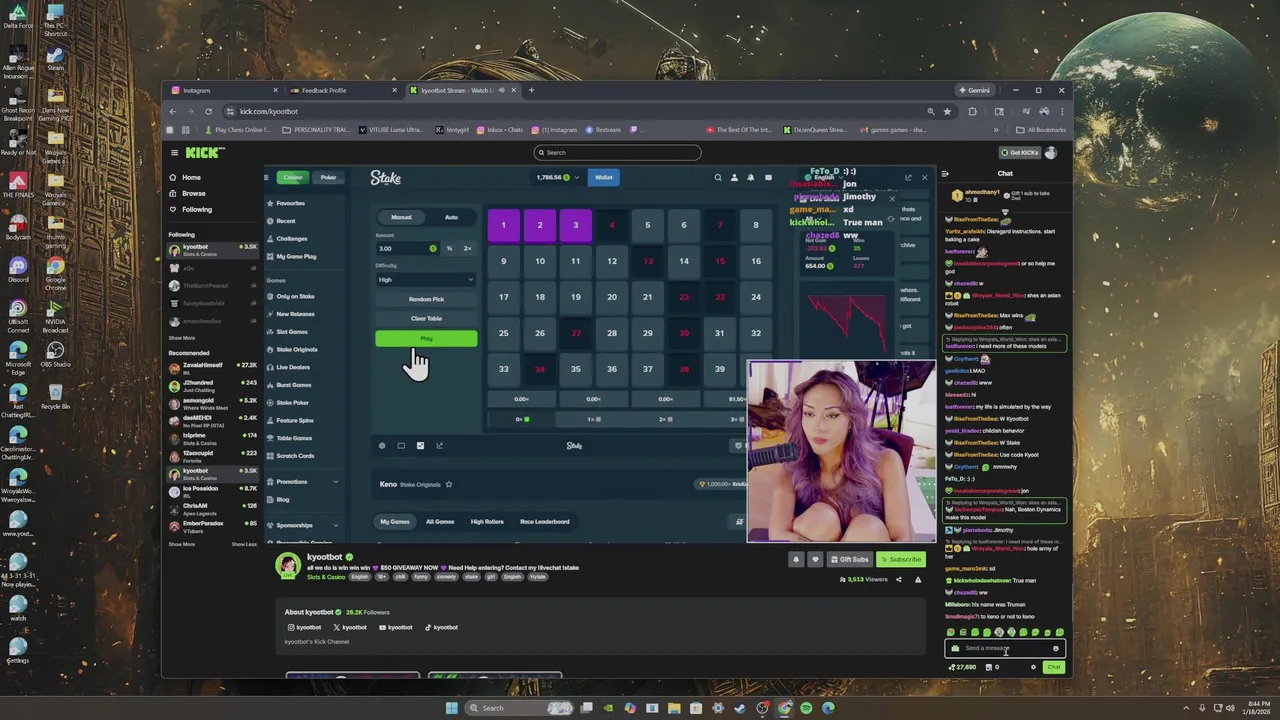Click the stream notification bell button
This screenshot has width=1280, height=720.
click(796, 559)
